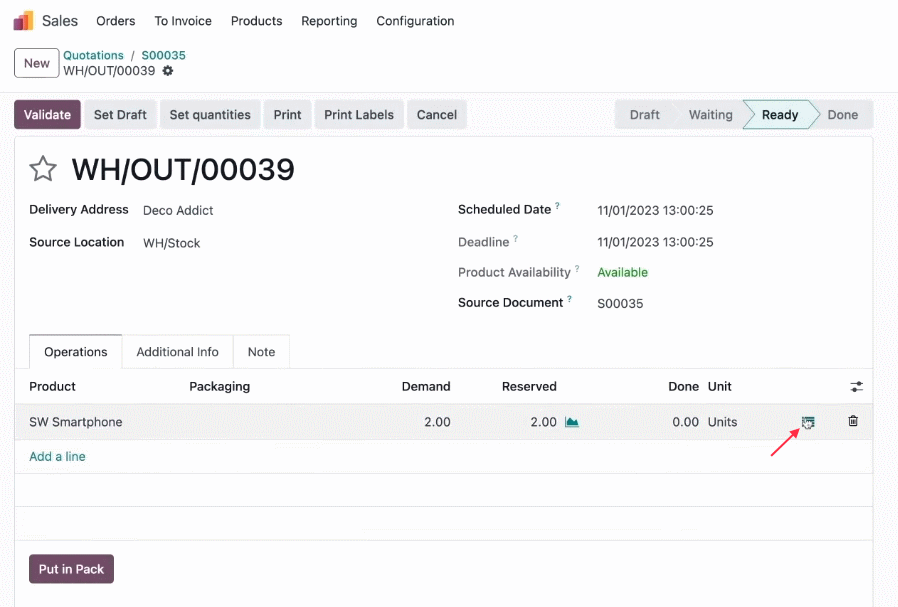Edit the Scheduled Date value
Screen dimensions: 898x607
coord(655,211)
